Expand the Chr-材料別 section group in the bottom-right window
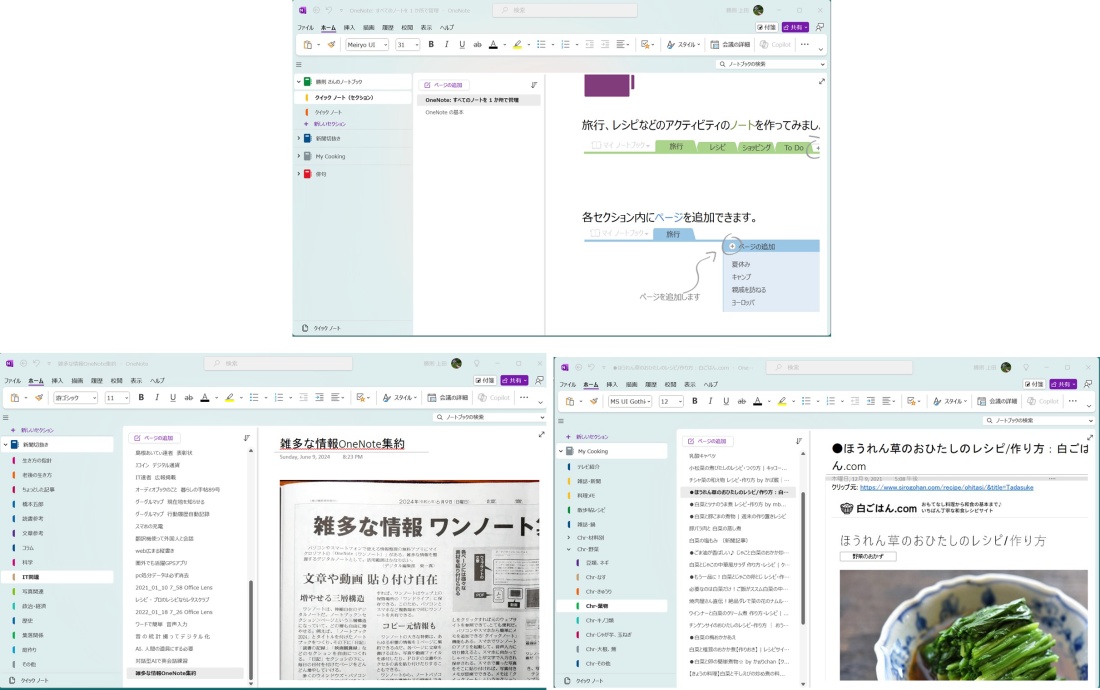The image size is (1100, 690). (569, 538)
